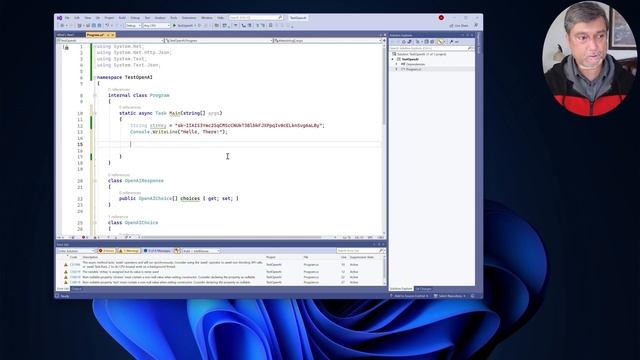Open the Debug menu
Image resolution: width=640 pixels, height=360 pixels.
[x=135, y=18]
